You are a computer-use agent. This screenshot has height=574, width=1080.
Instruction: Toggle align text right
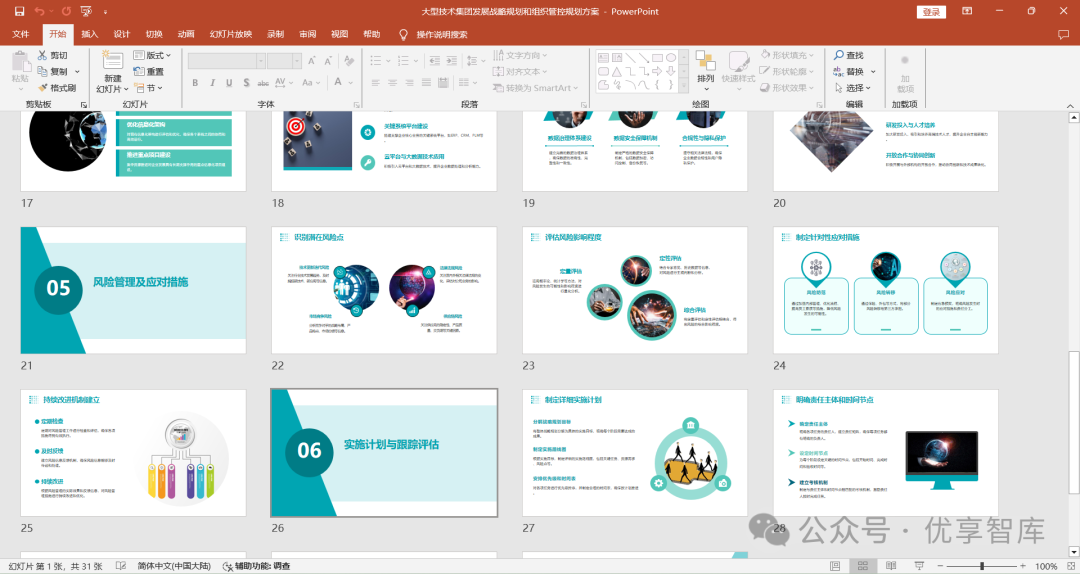coord(409,83)
